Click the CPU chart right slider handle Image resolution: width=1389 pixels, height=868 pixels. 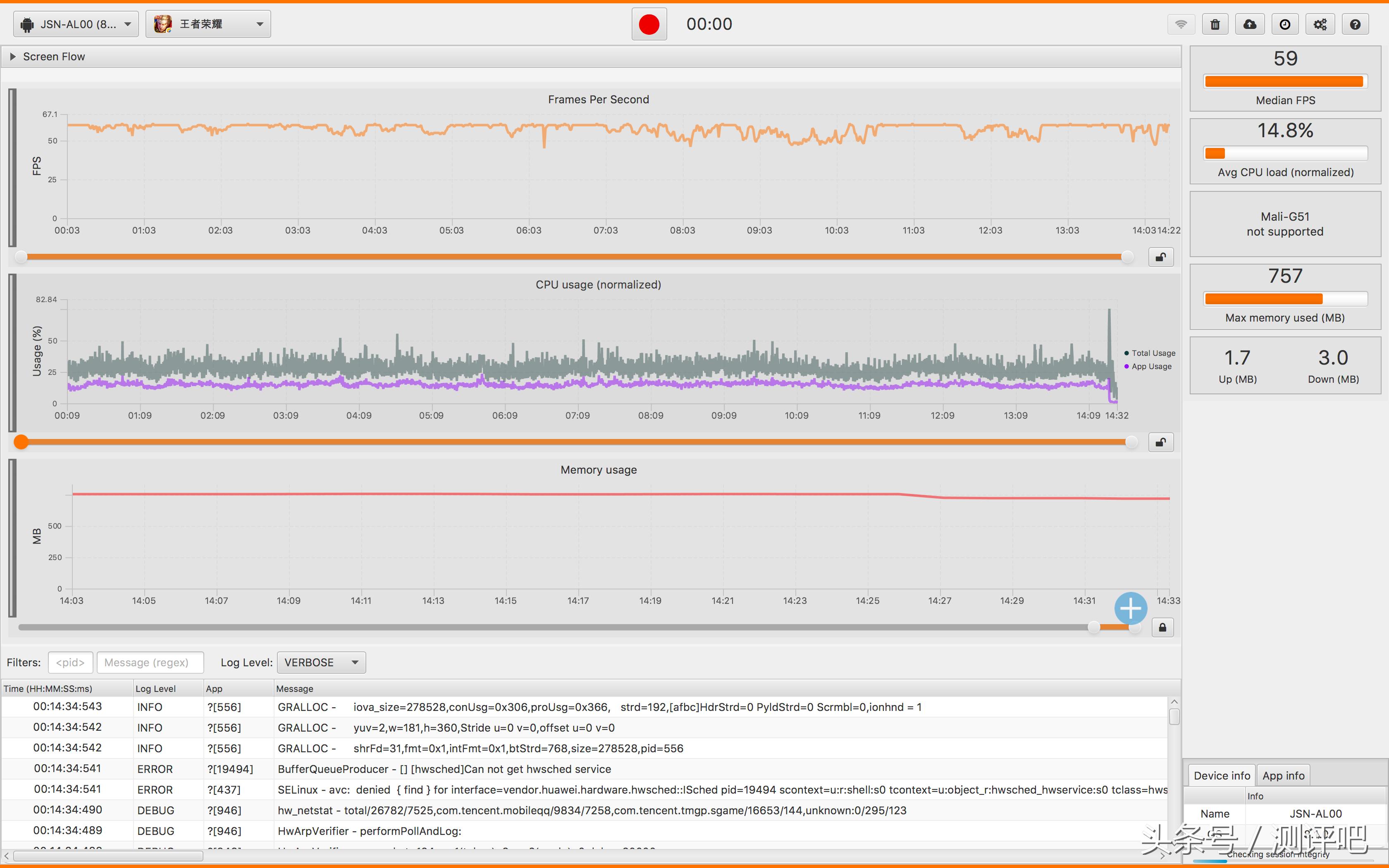click(x=1131, y=441)
